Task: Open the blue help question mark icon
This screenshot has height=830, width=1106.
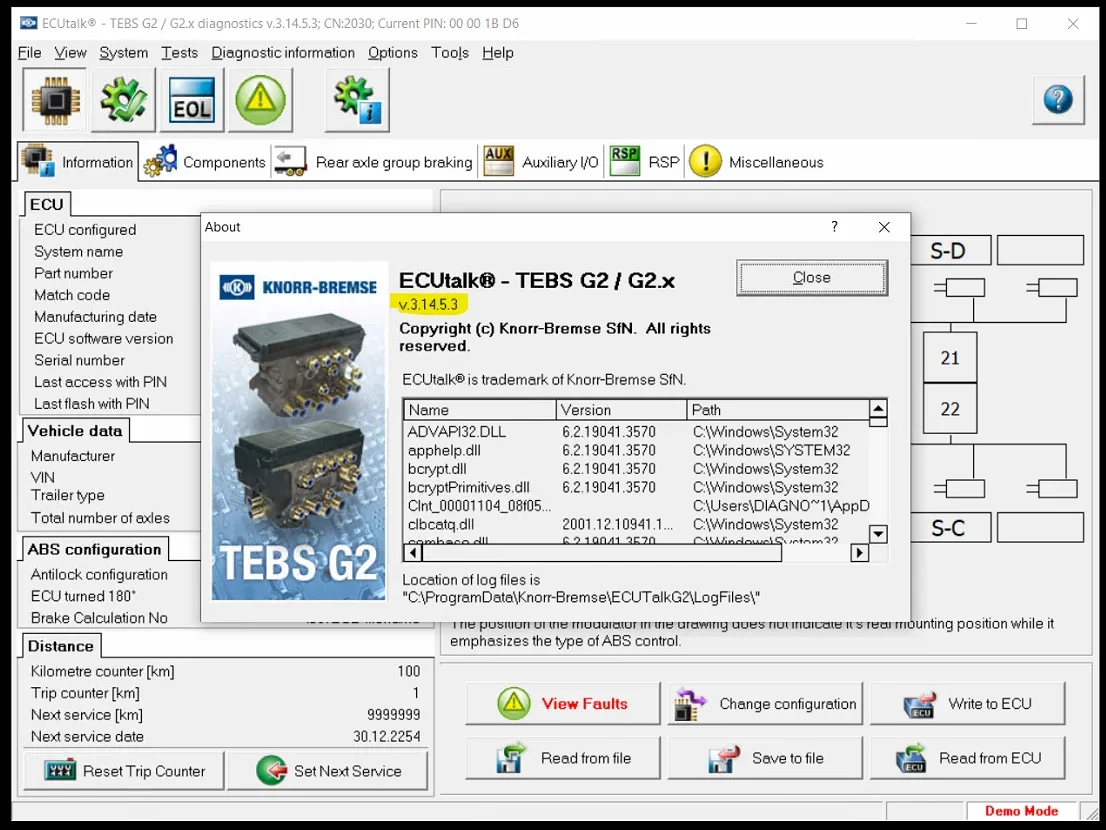Action: click(1058, 99)
